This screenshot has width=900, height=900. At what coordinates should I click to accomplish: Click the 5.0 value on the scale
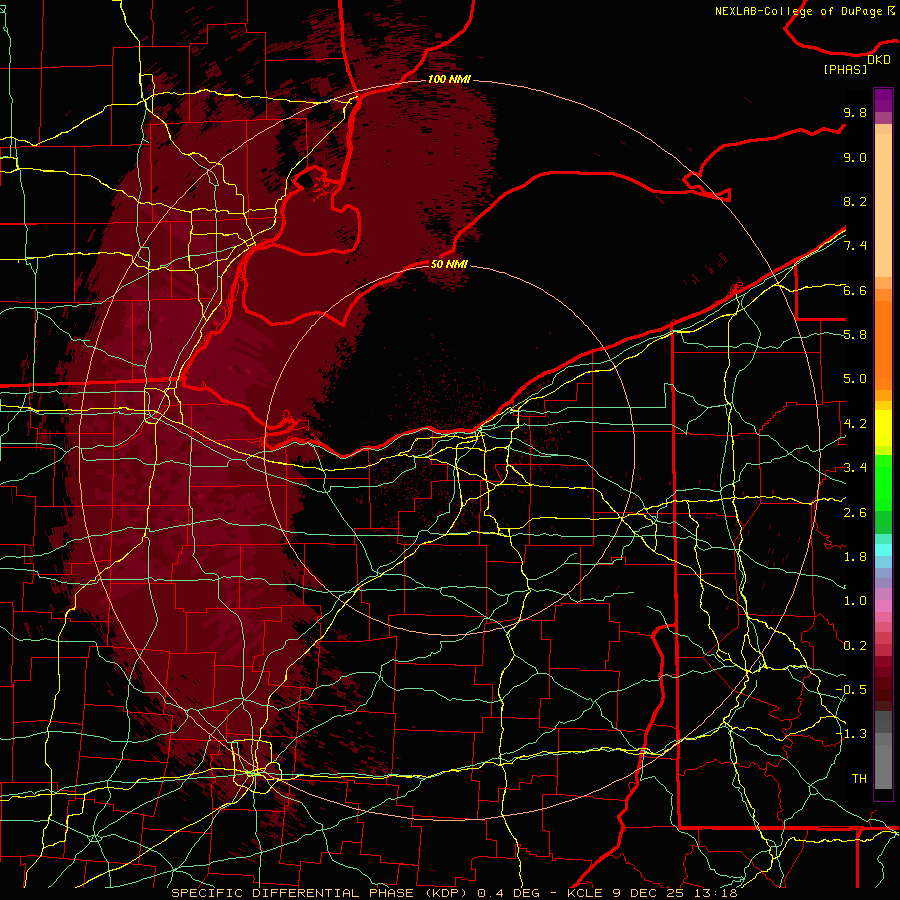(855, 379)
